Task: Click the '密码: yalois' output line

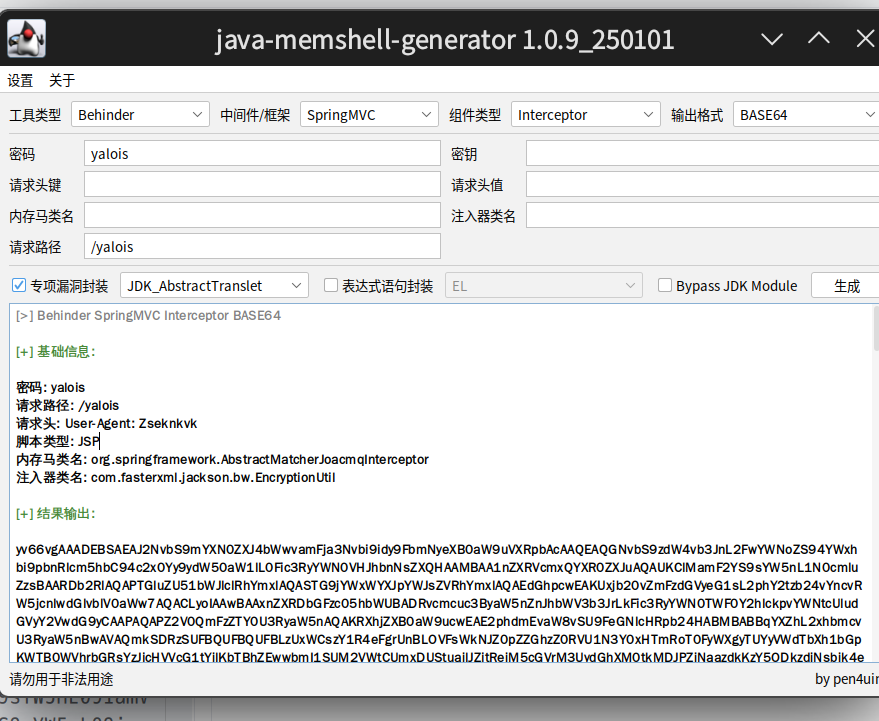Action: 50,387
